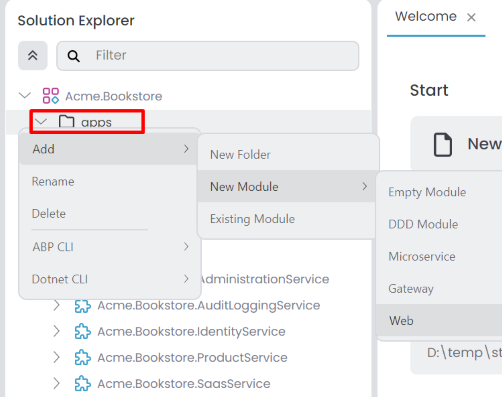Select Acme.Bookstore.AuditLoggingService module
Screen dimensions: 502x397
pos(209,306)
